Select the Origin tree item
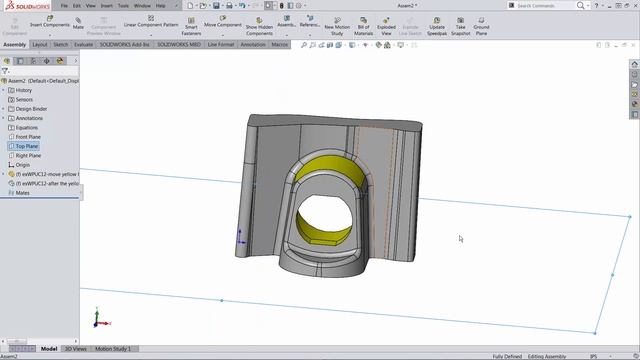Screen dimensions: 640x360 19,165
